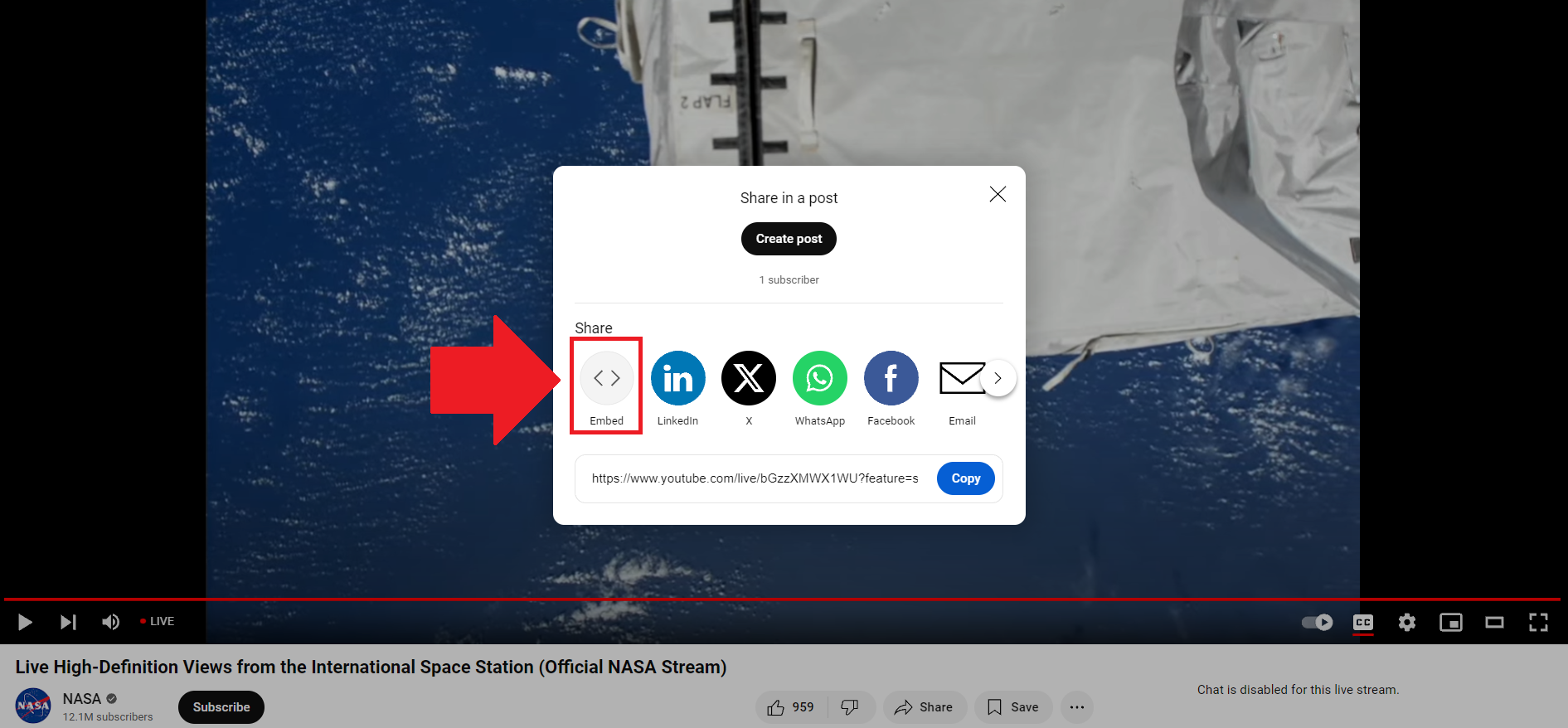
Task: Select the YouTube share URL field
Action: 755,478
